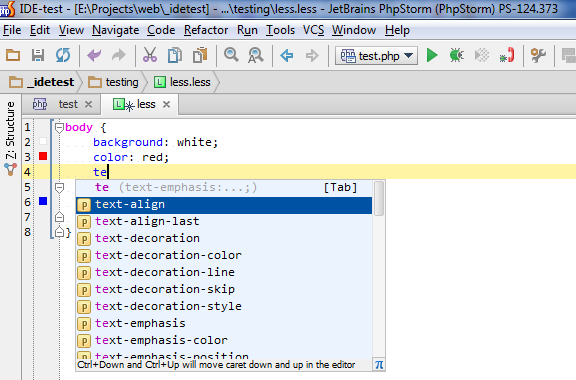Click the Save All floppy disk icon
576x380 pixels.
(38, 55)
